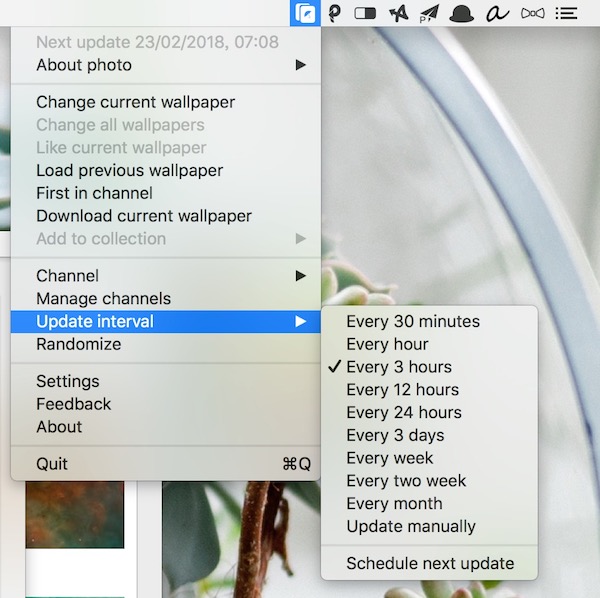This screenshot has width=600, height=598.
Task: Click the cursive letter menu bar icon
Action: [496, 13]
